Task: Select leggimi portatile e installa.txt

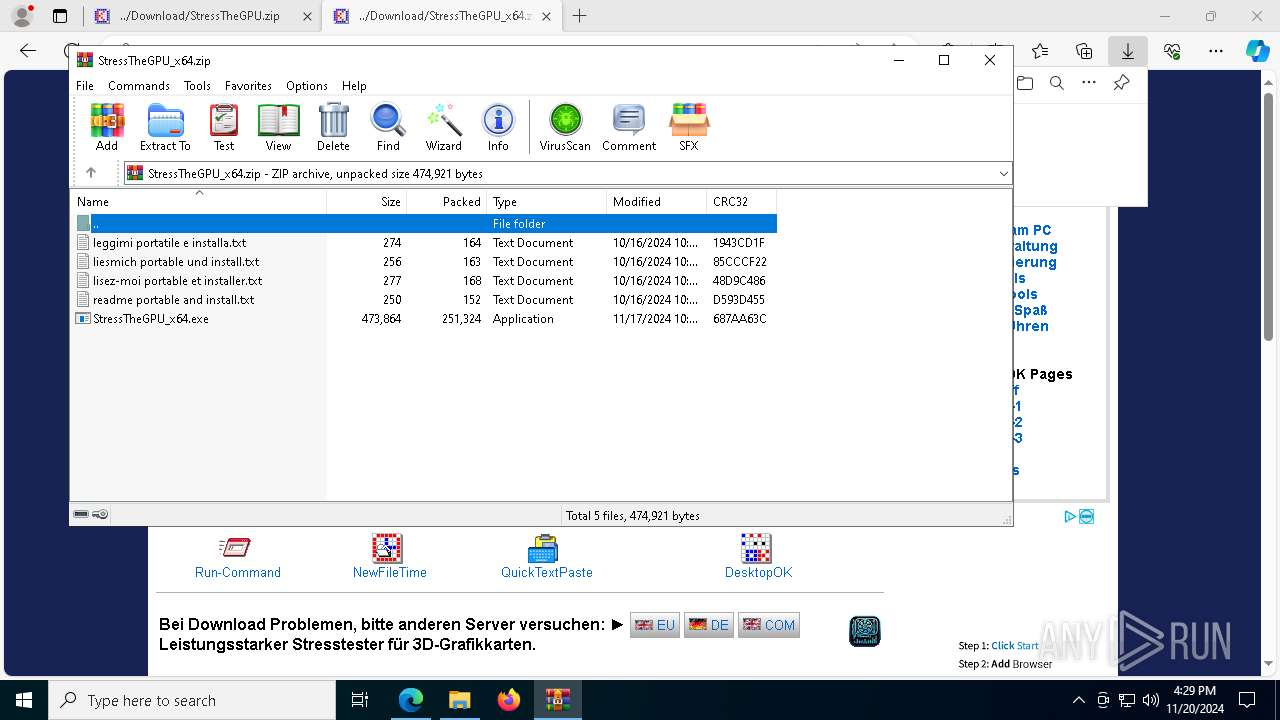Action: (x=424, y=243)
